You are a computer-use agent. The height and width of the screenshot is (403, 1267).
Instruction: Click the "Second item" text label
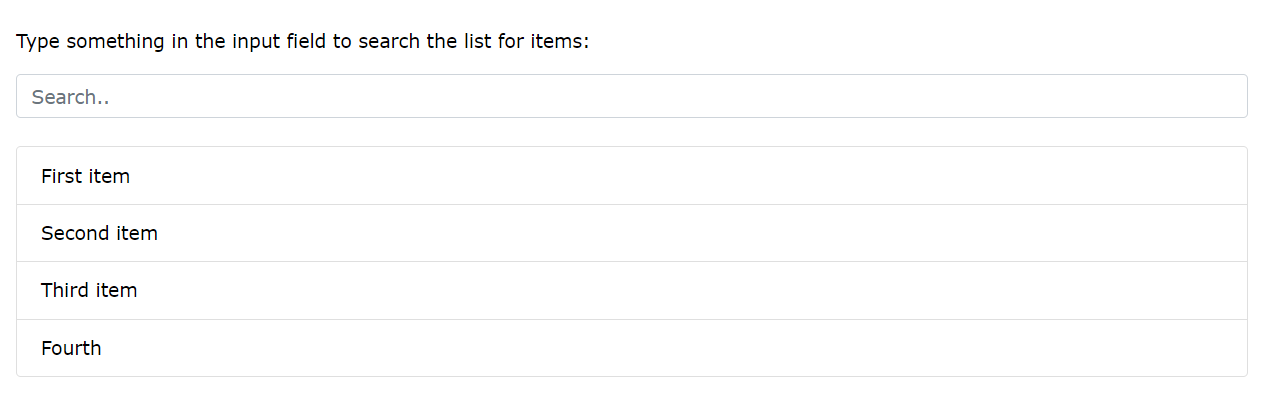[99, 233]
